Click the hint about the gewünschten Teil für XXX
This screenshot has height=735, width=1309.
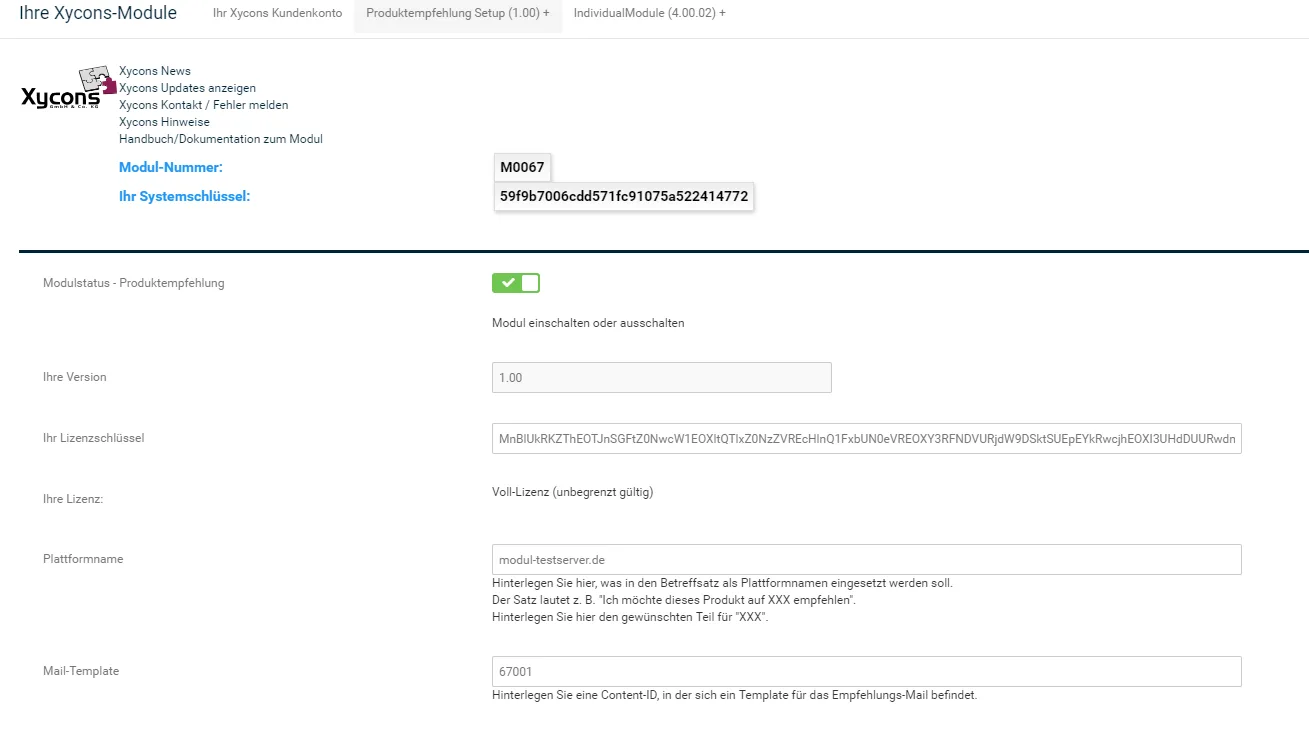[x=630, y=617]
